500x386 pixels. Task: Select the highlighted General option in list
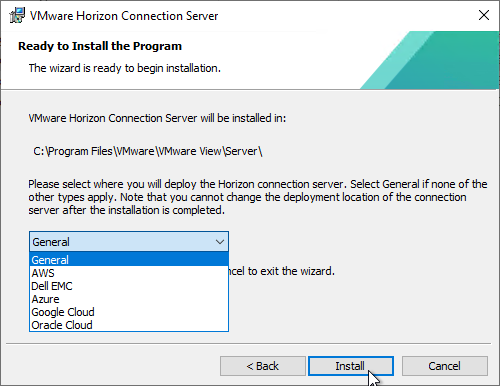(129, 259)
